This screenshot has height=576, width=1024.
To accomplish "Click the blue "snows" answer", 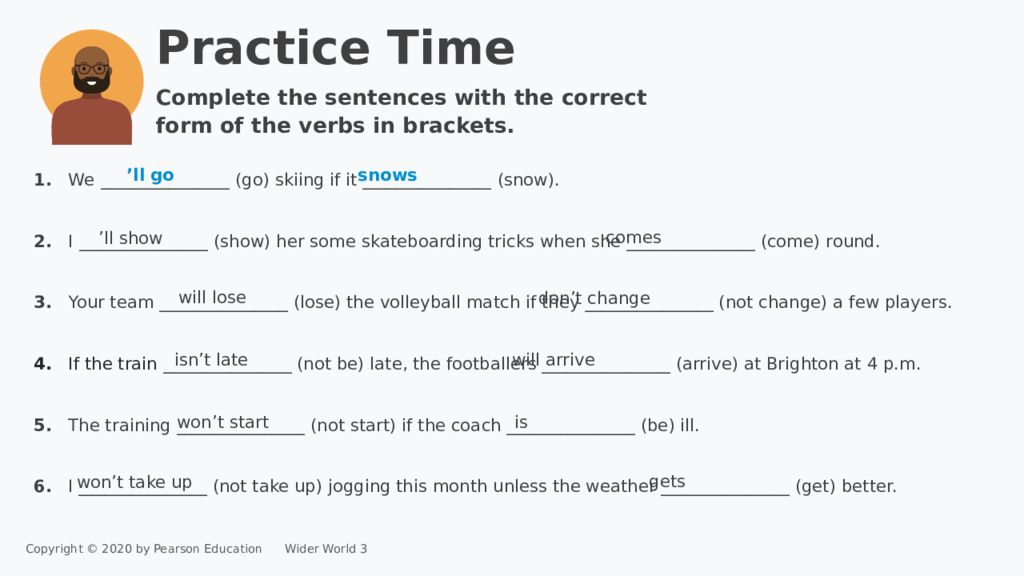I will pyautogui.click(x=387, y=175).
